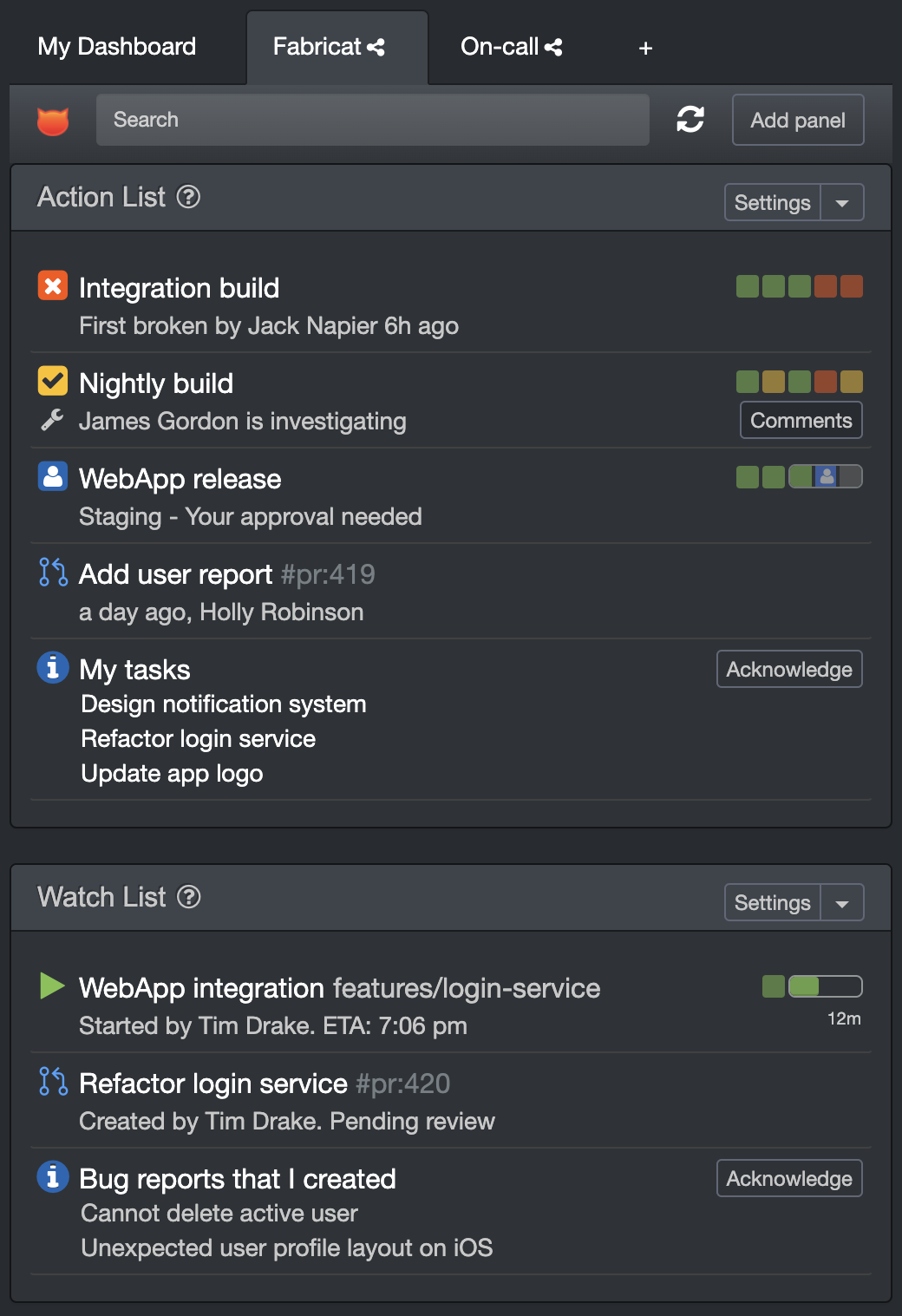The image size is (902, 1316).
Task: Click the checkmark status icon on Nightly build
Action: click(x=52, y=381)
